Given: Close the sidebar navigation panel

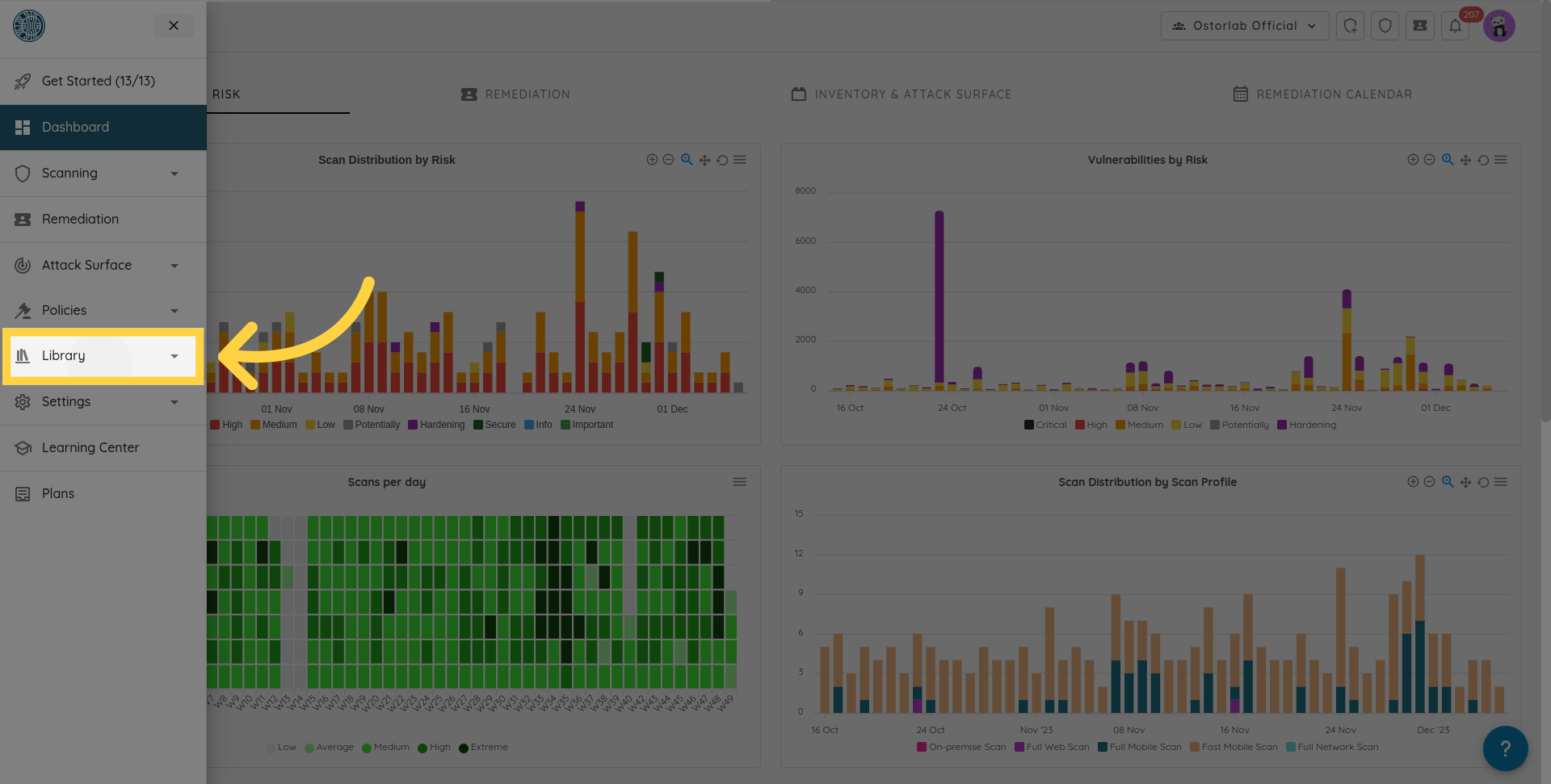Looking at the screenshot, I should (x=174, y=26).
